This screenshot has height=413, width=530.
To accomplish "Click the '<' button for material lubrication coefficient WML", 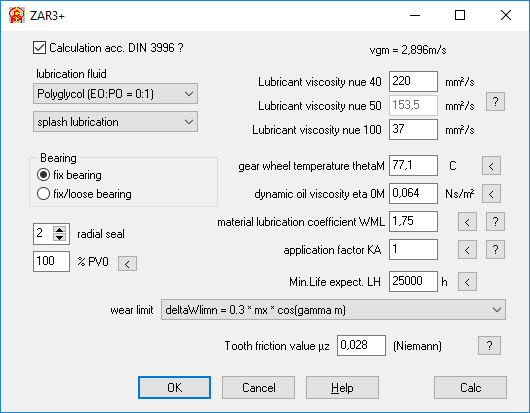I will (467, 222).
